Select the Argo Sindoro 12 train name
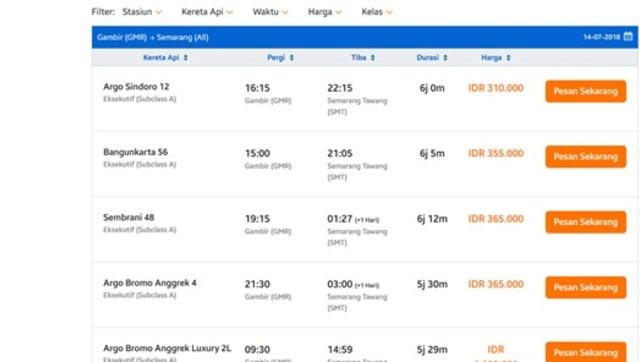Screen dimensions: 640x362 point(136,87)
